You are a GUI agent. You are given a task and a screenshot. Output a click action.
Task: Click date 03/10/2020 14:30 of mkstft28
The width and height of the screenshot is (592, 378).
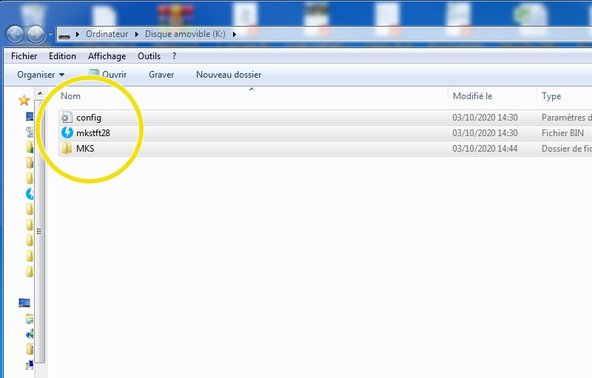click(x=485, y=133)
